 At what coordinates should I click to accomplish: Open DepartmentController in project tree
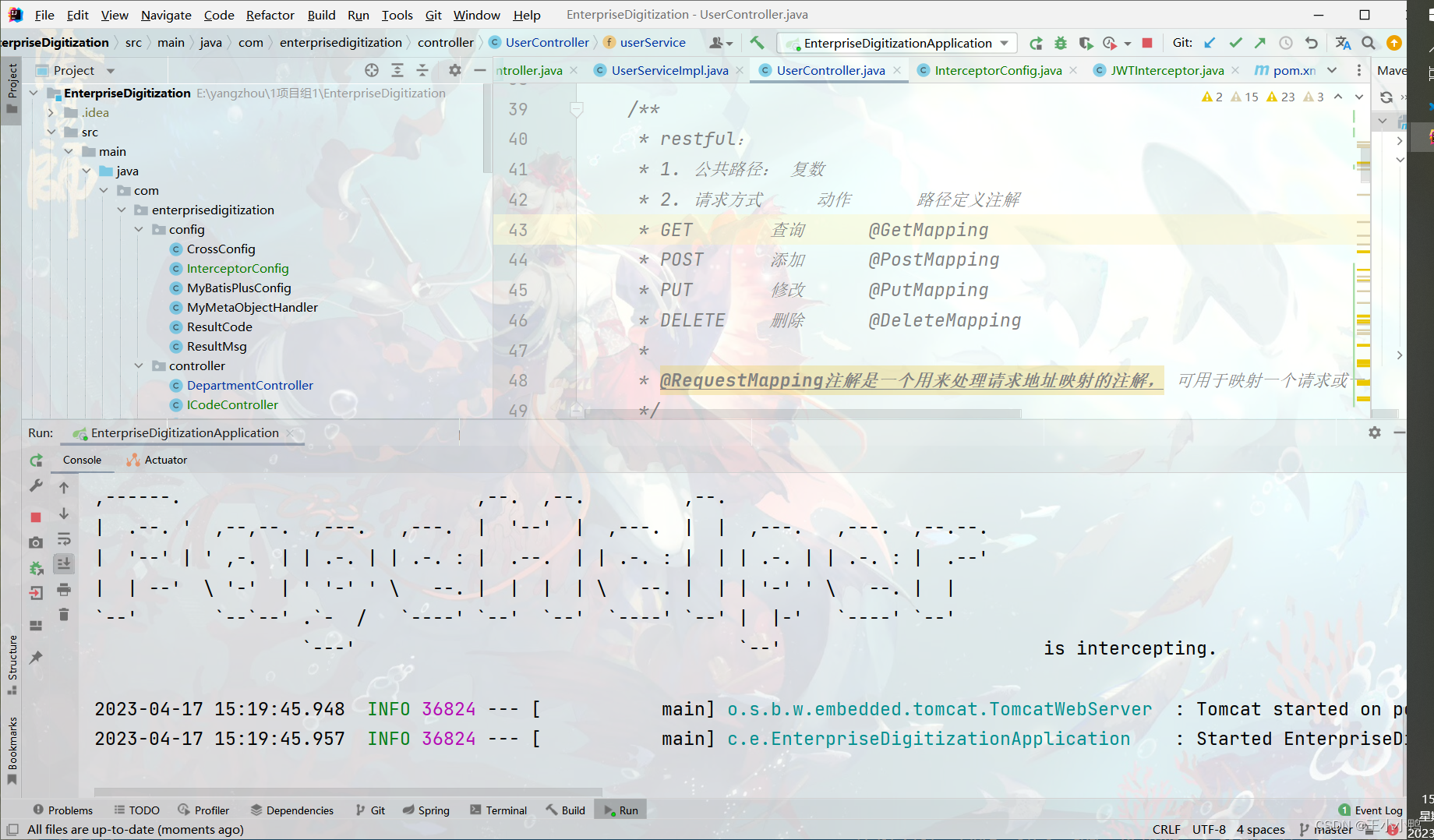point(250,385)
